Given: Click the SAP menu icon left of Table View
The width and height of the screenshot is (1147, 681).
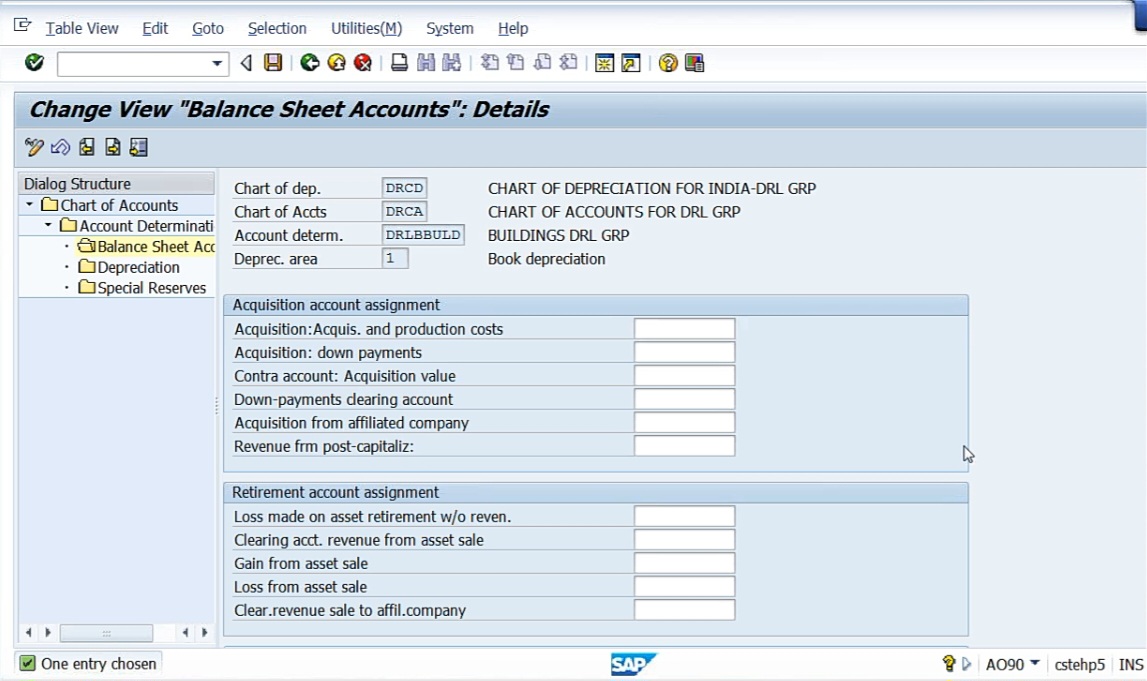Looking at the screenshot, I should [x=23, y=26].
